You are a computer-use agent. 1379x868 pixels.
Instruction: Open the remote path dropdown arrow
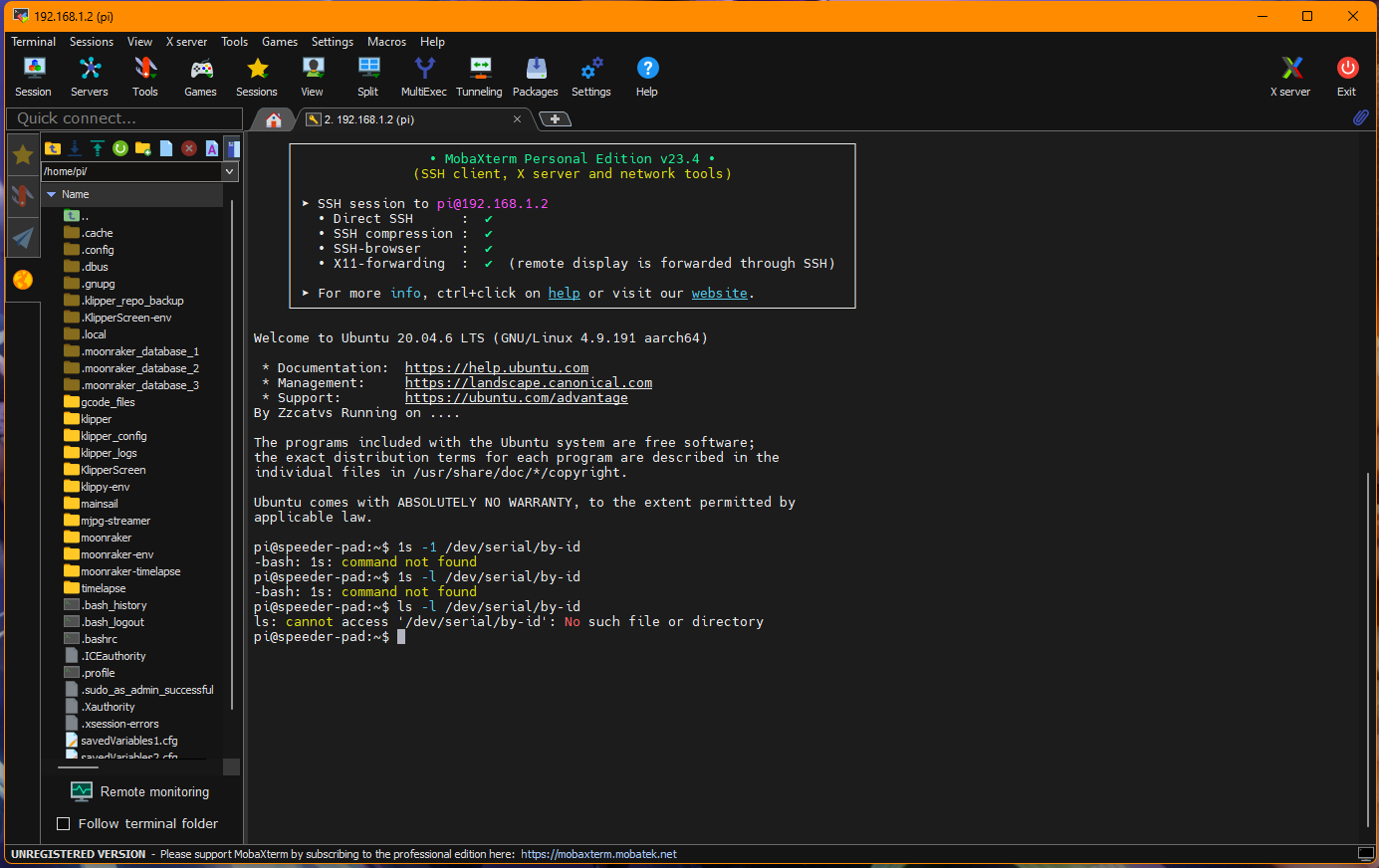[x=230, y=171]
